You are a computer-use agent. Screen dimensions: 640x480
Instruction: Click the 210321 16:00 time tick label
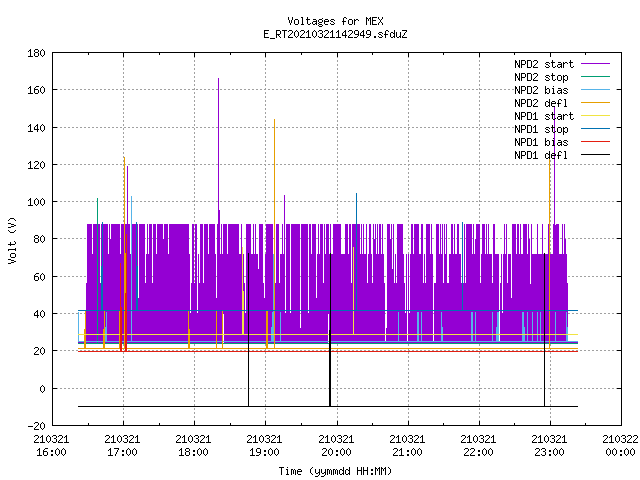pyautogui.click(x=51, y=446)
